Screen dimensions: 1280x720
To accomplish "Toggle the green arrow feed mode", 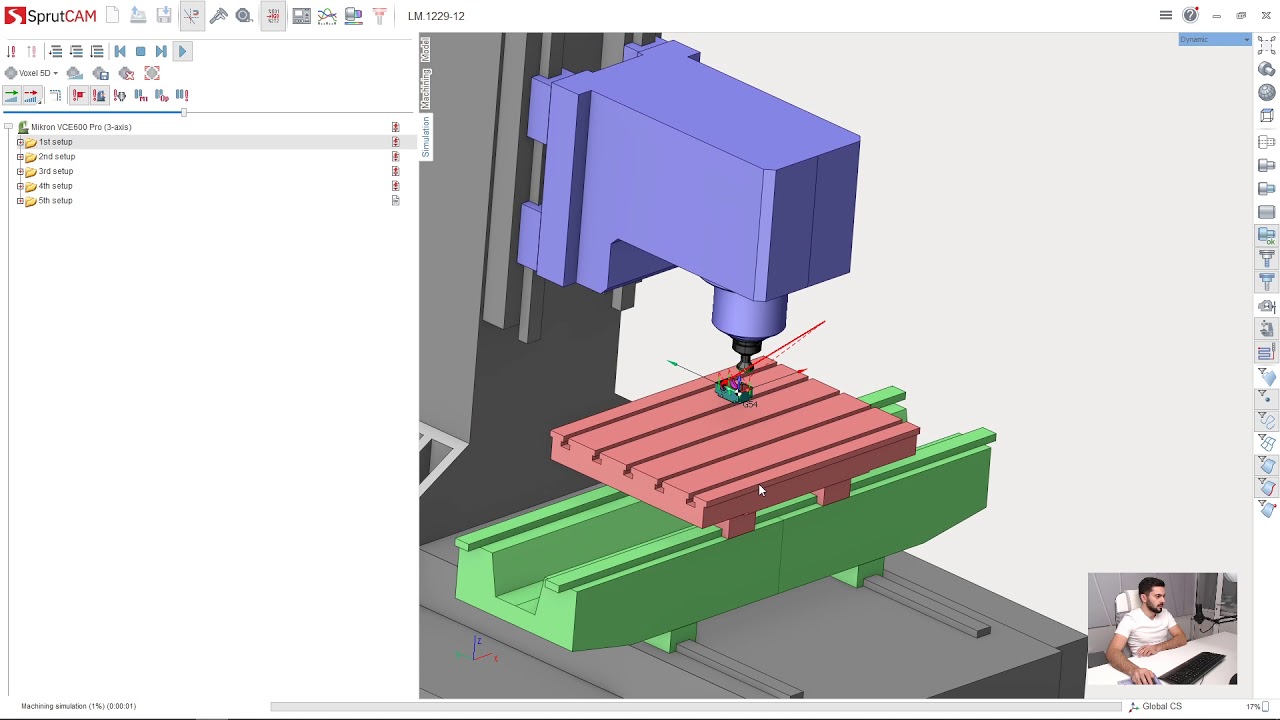I will 11,95.
